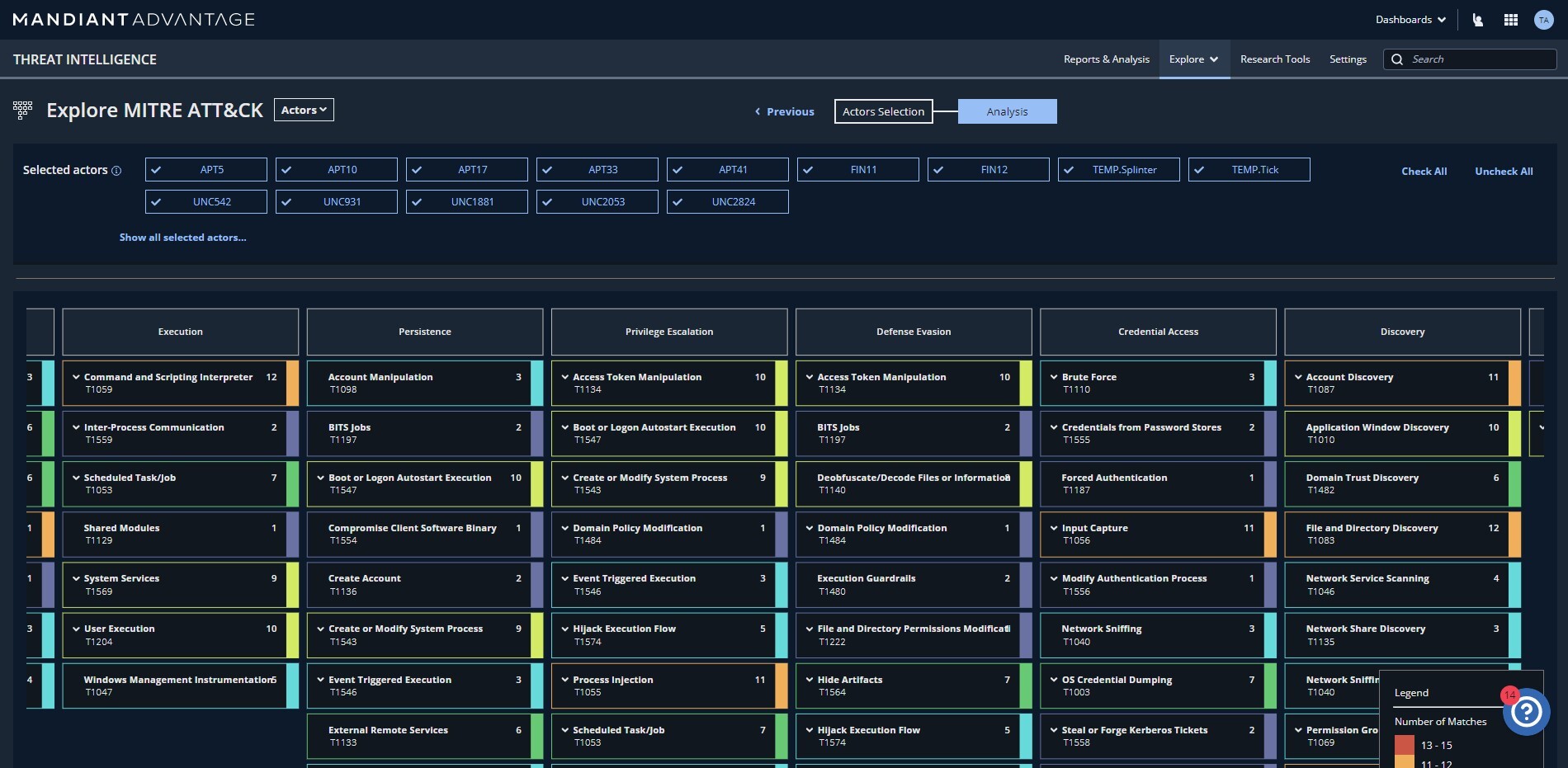Expand Command and Scripting Interpreter sub-techniques
Screen dimensions: 1568x768
[x=76, y=377]
